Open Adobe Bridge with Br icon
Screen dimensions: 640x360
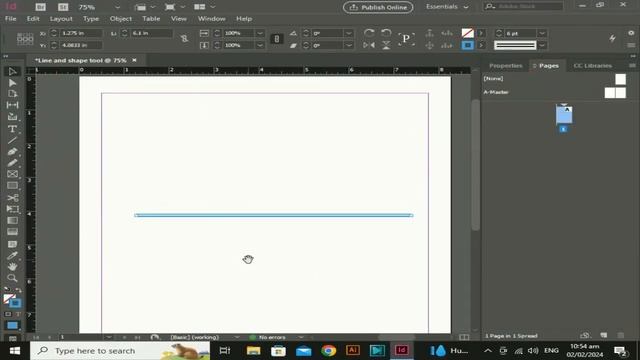click(x=40, y=7)
